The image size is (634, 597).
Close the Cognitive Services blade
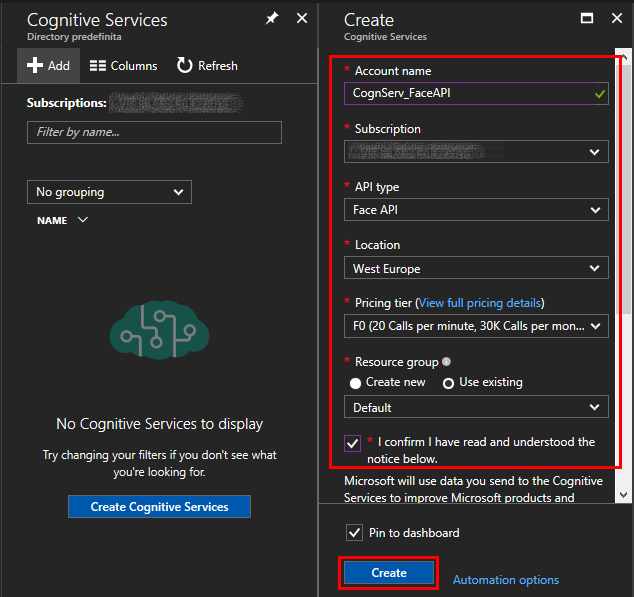point(302,18)
